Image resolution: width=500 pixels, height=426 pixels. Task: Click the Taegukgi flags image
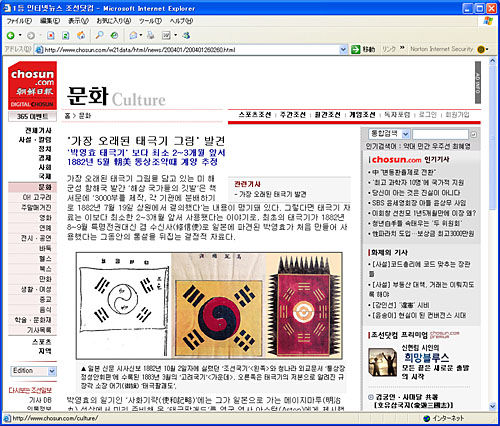[209, 305]
